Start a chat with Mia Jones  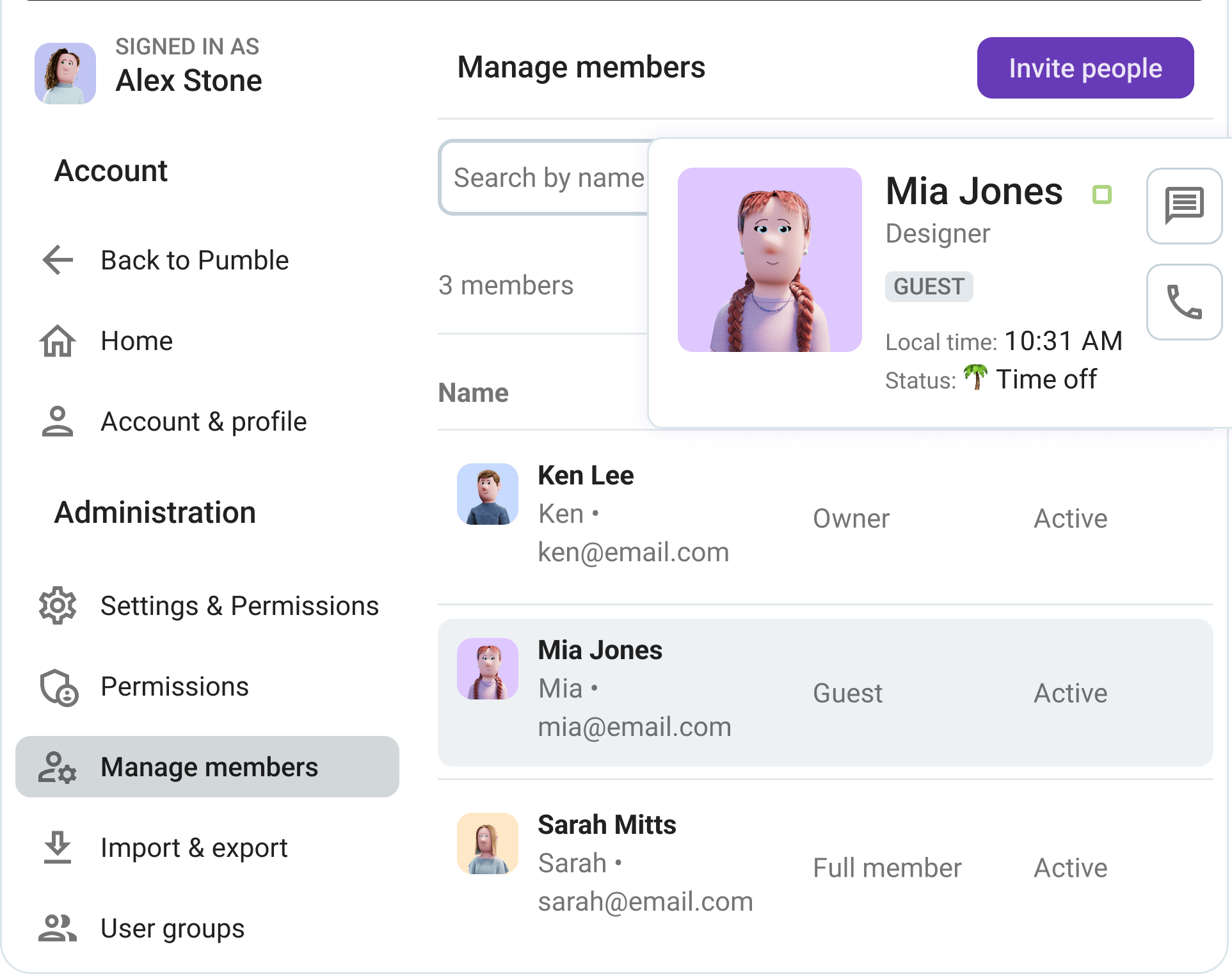(x=1183, y=205)
